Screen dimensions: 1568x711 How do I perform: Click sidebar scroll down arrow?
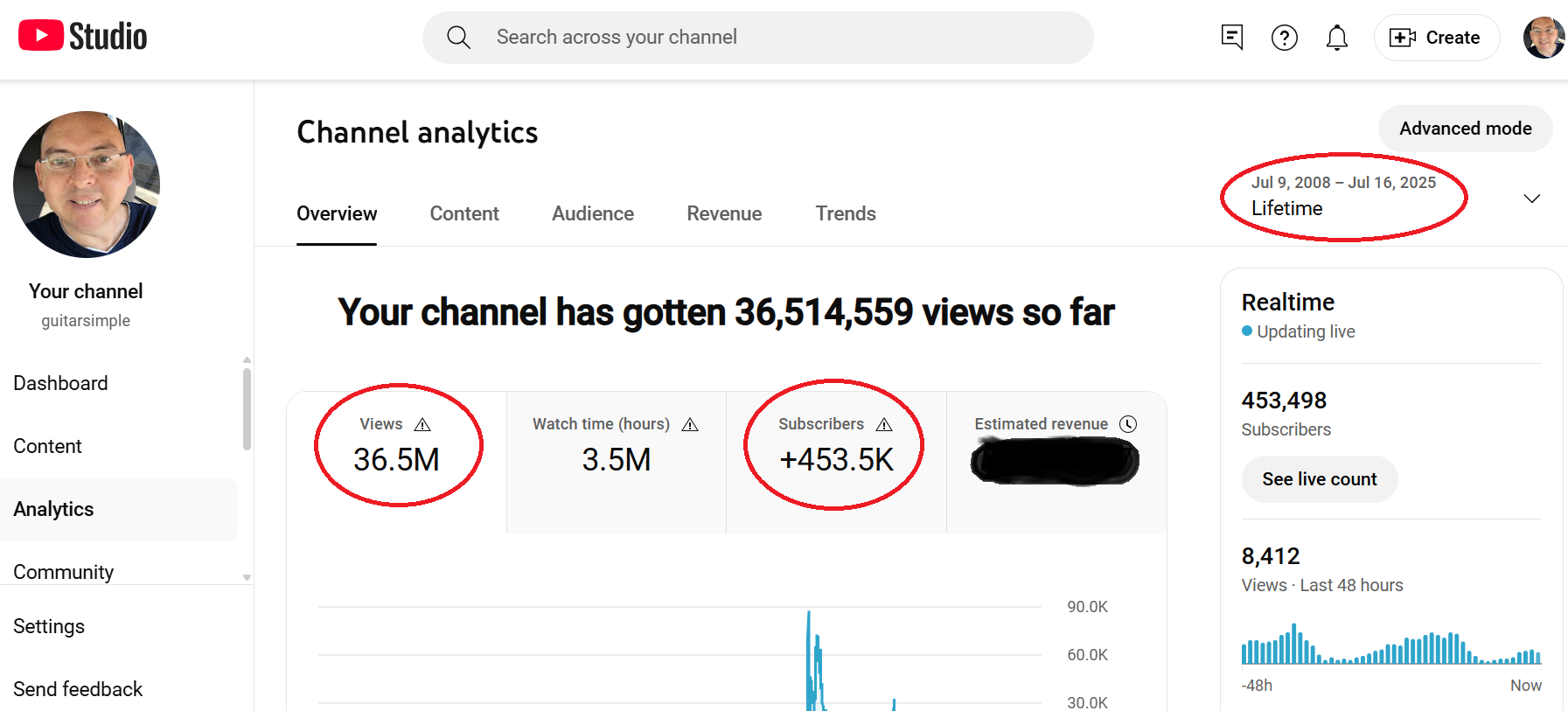point(247,577)
